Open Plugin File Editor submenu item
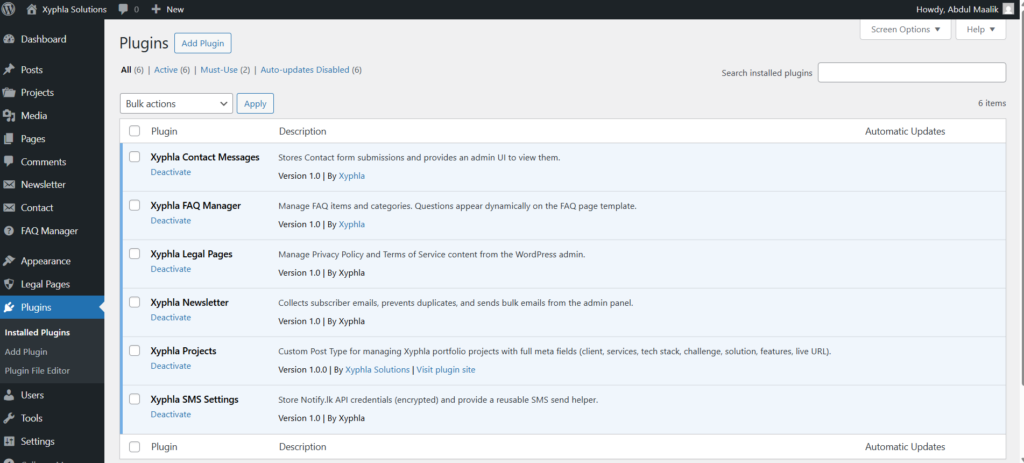 pyautogui.click(x=37, y=371)
